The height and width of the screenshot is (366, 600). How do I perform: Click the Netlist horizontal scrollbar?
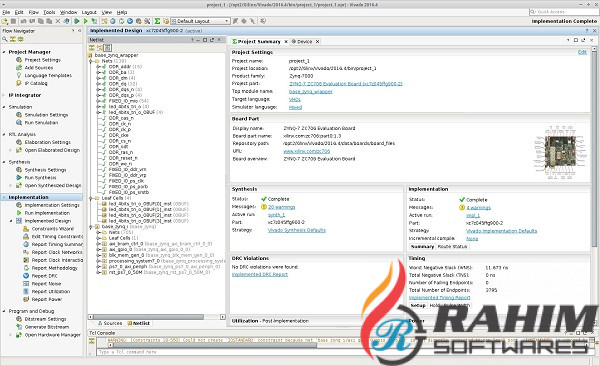pyautogui.click(x=156, y=317)
